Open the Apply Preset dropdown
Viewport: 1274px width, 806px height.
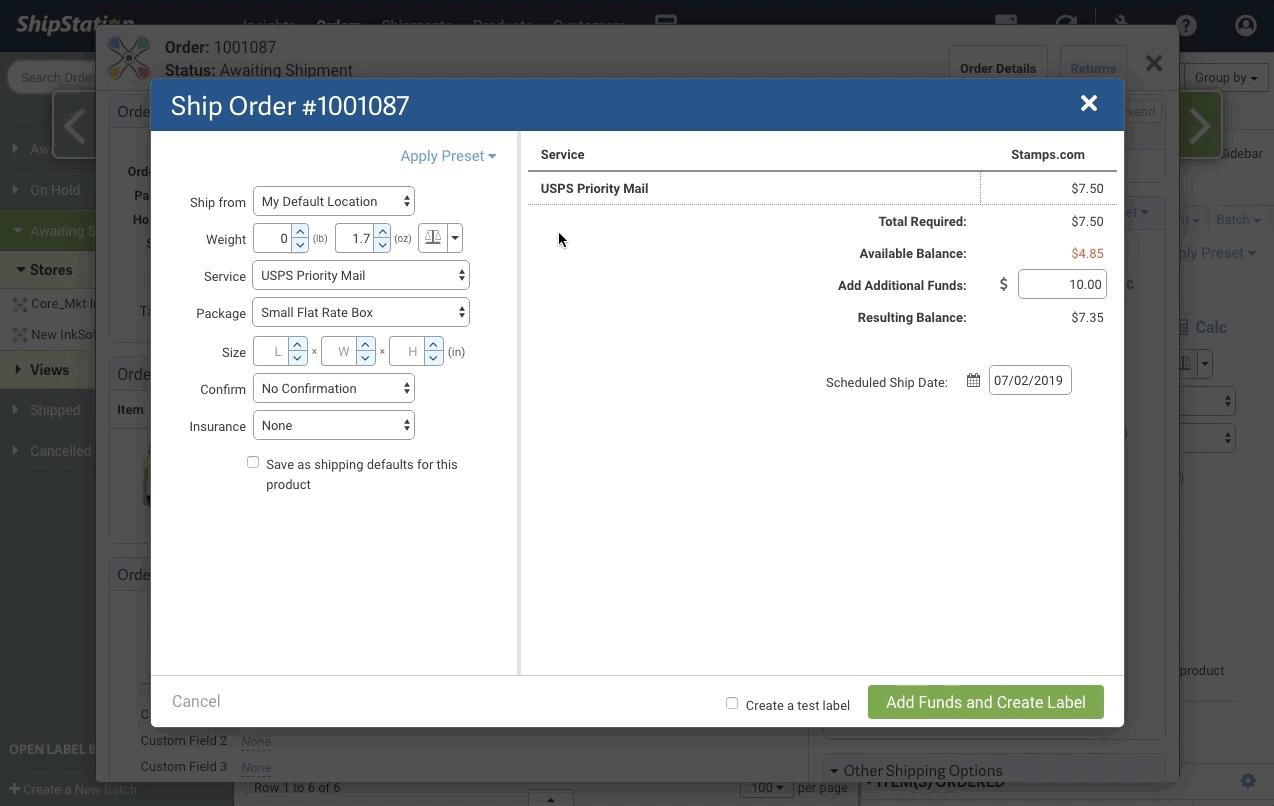click(x=448, y=156)
